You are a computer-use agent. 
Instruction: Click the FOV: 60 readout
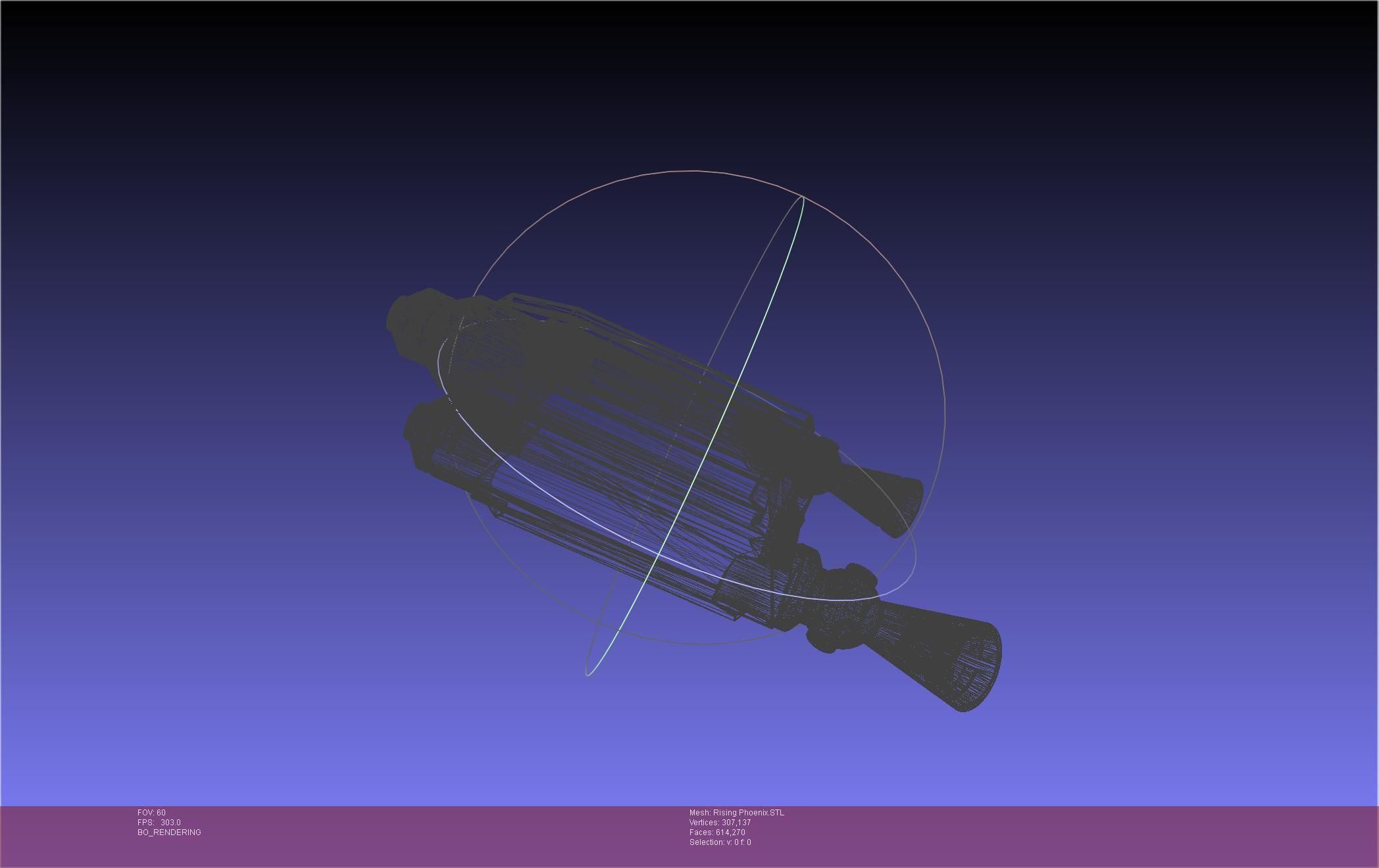point(151,813)
